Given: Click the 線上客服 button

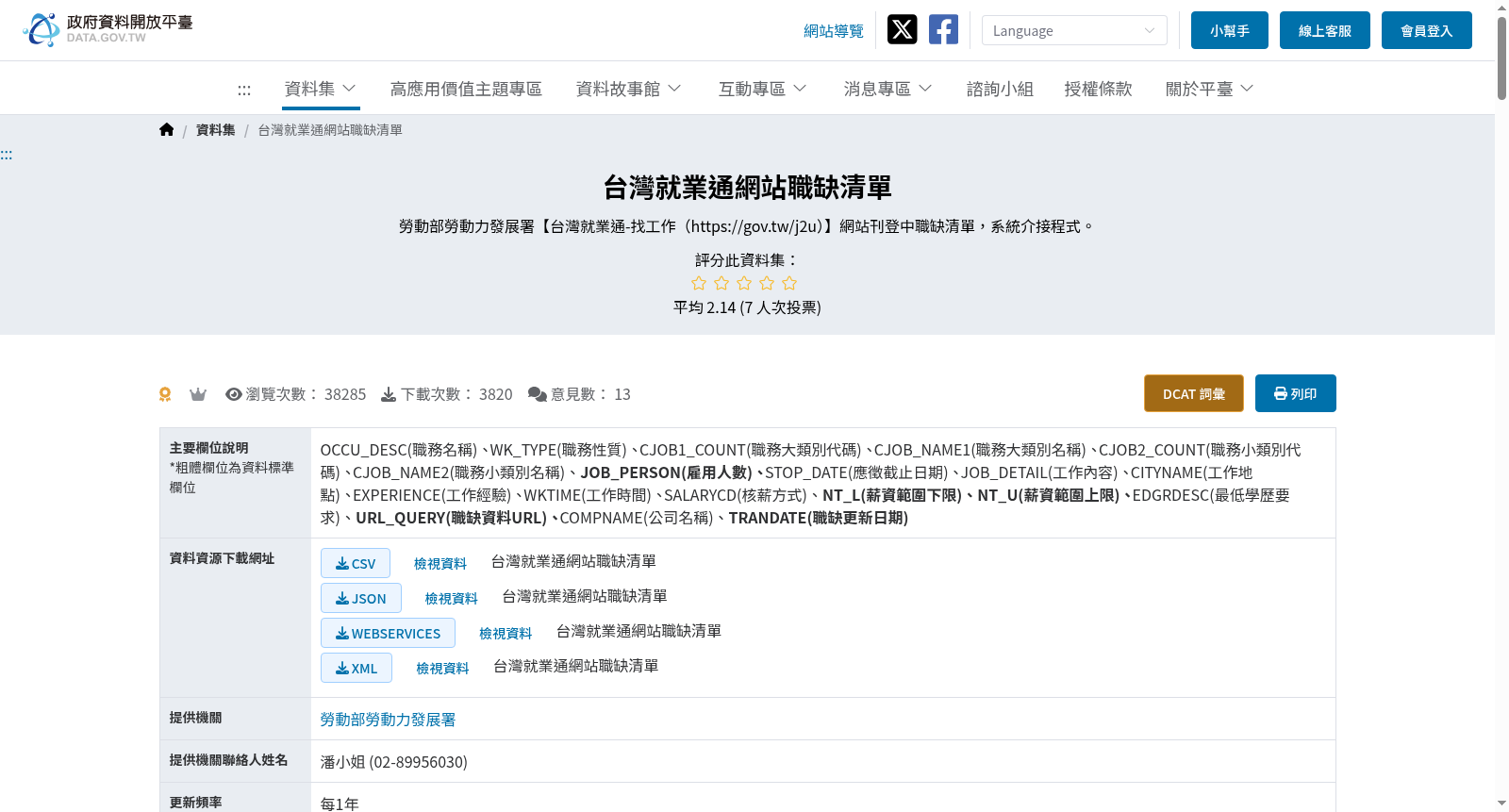Looking at the screenshot, I should (x=1325, y=30).
